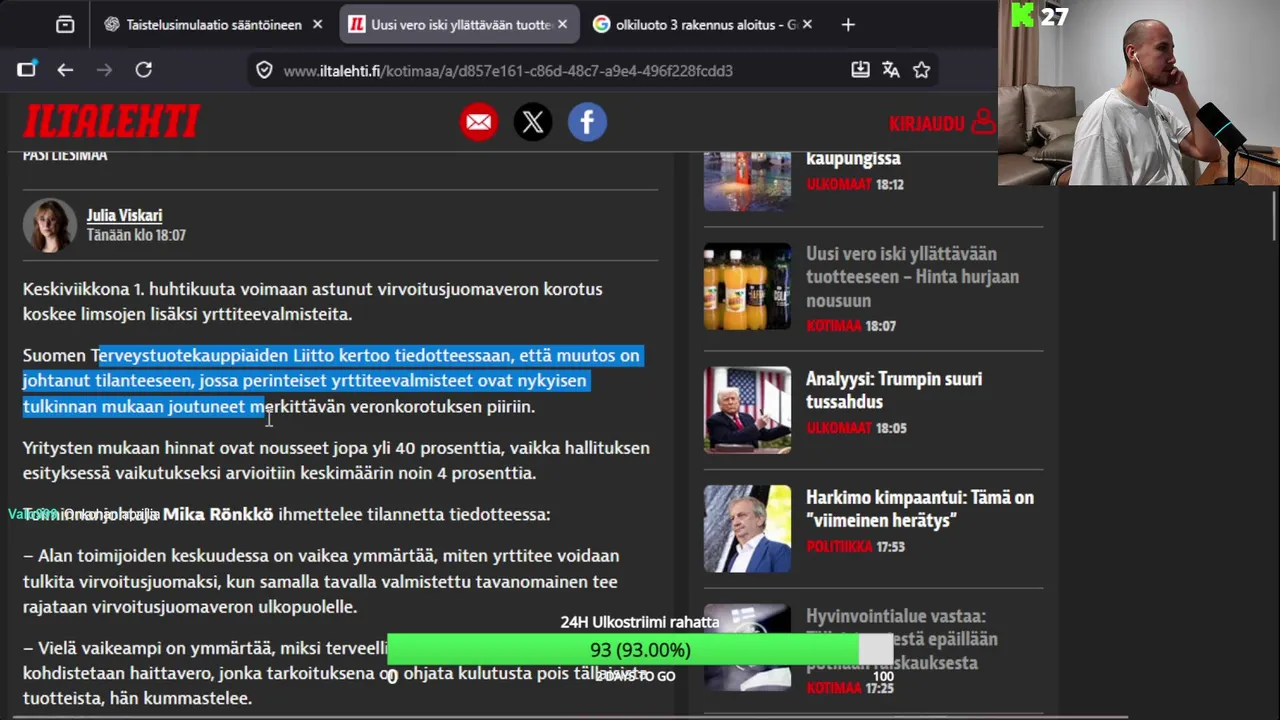
Task: Click the Trump article thumbnail
Action: [747, 410]
